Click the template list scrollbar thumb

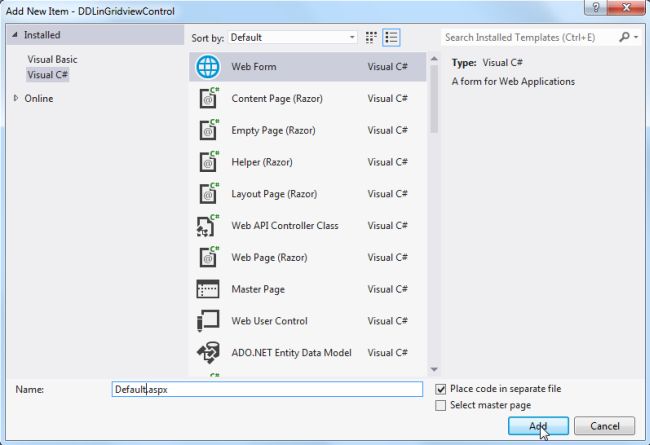click(x=434, y=100)
